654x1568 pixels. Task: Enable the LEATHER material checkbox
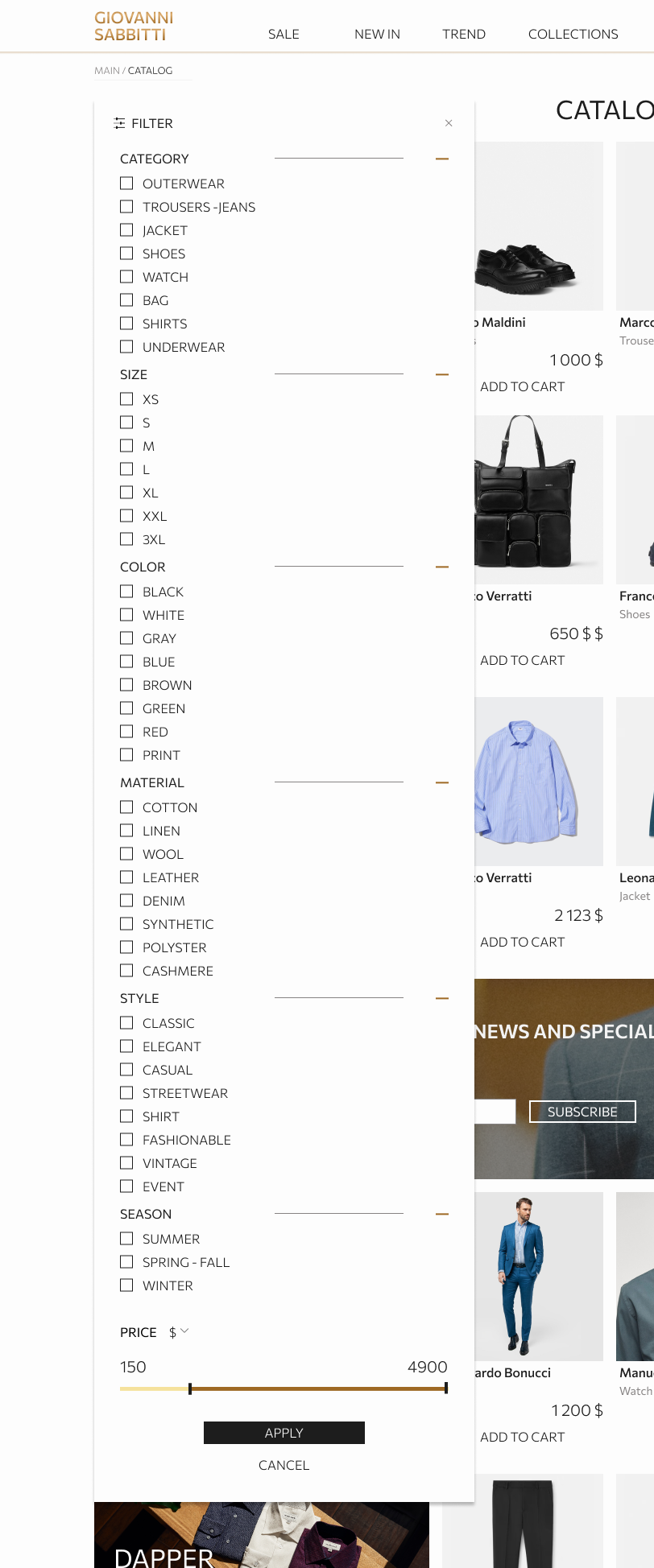[126, 877]
